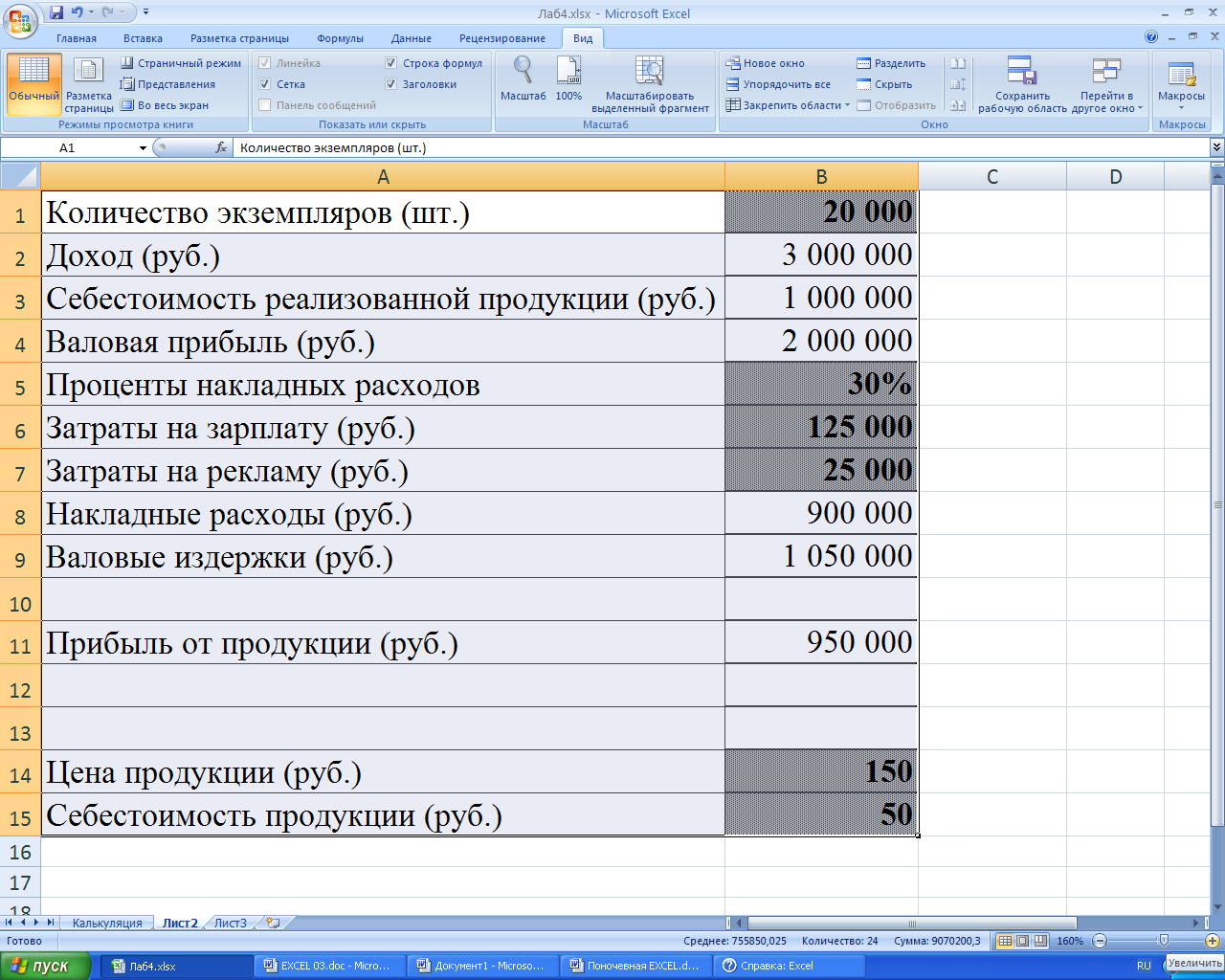This screenshot has height=980, width=1225.
Task: Toggle the Gridlines (Сетка) checkbox
Action: [x=265, y=84]
